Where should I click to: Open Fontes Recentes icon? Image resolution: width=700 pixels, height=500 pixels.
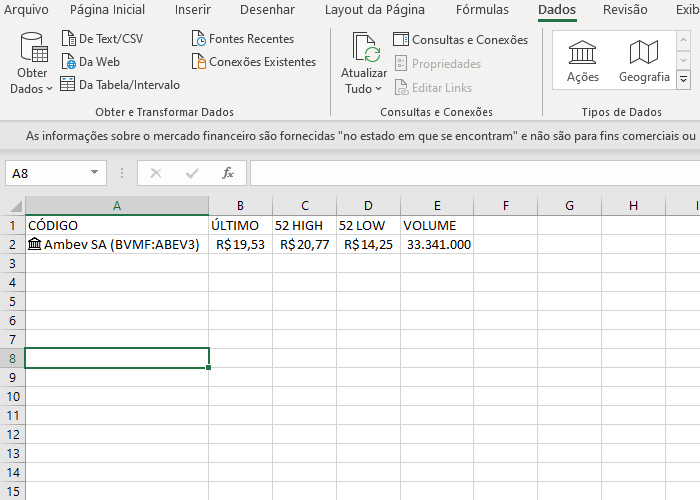[x=198, y=39]
